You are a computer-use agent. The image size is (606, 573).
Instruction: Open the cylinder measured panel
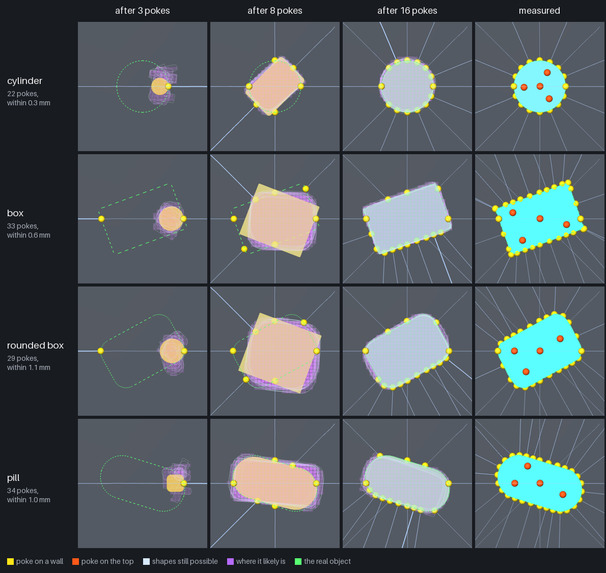540,86
